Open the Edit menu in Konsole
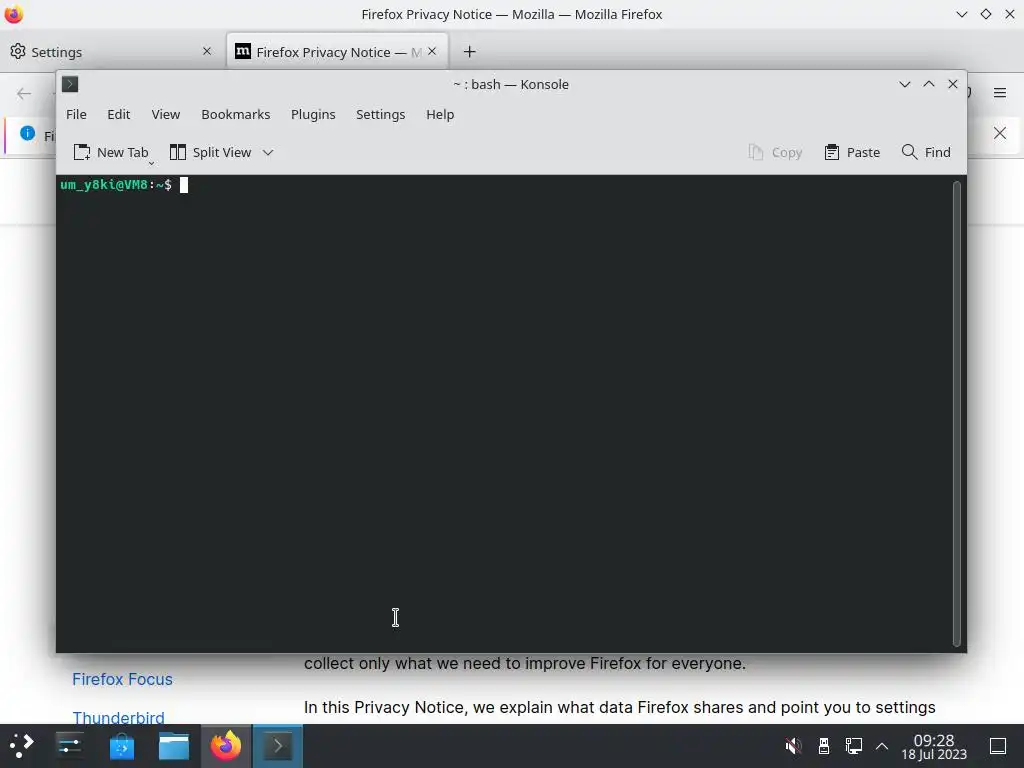The width and height of the screenshot is (1024, 768). click(x=118, y=114)
